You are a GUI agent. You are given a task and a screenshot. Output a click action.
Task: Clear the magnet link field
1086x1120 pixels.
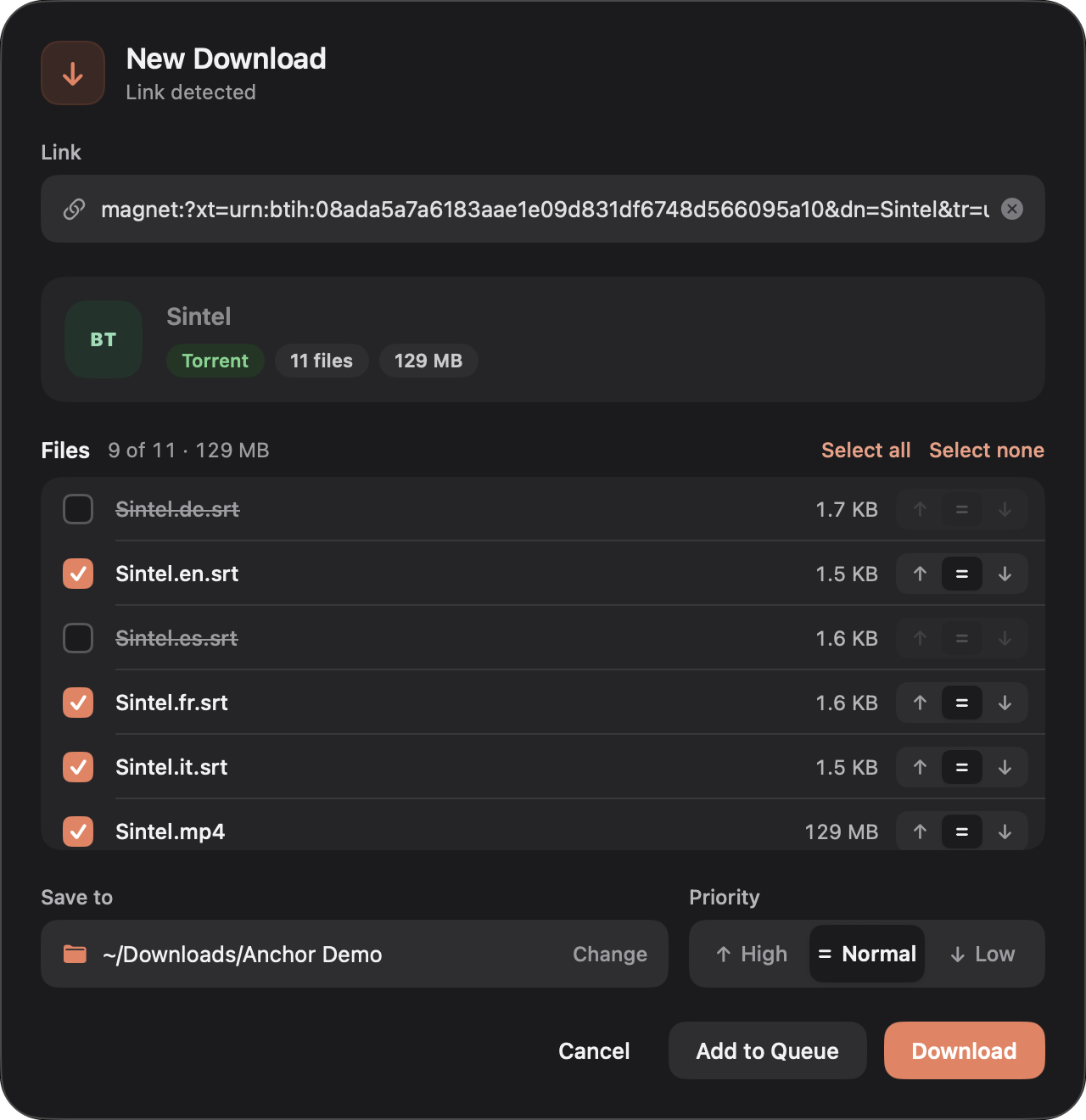click(1012, 209)
